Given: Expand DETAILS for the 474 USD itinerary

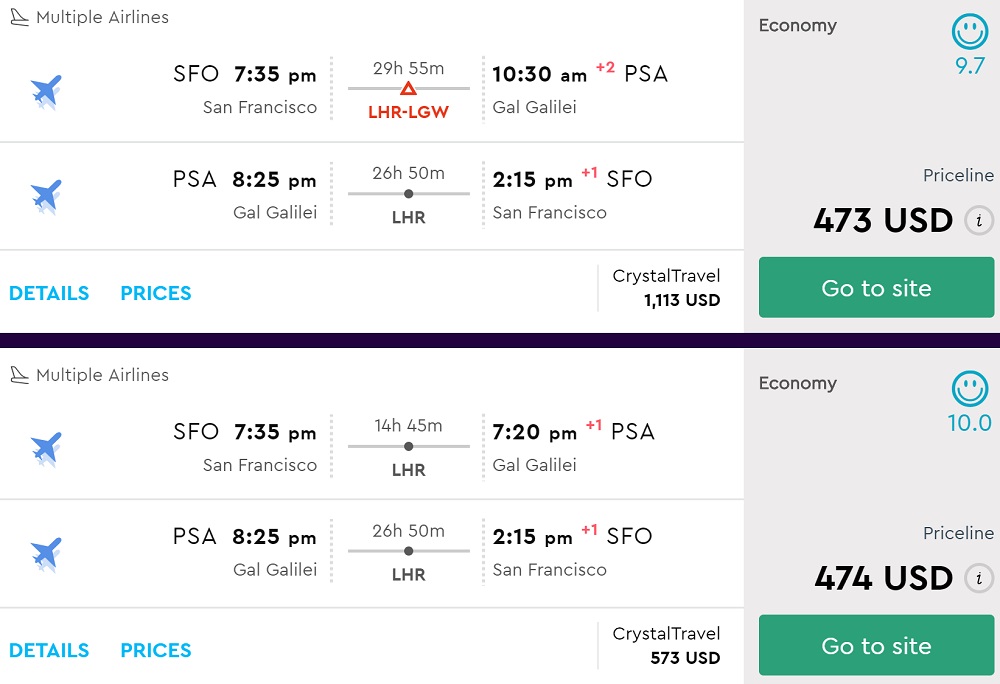Looking at the screenshot, I should pyautogui.click(x=49, y=650).
